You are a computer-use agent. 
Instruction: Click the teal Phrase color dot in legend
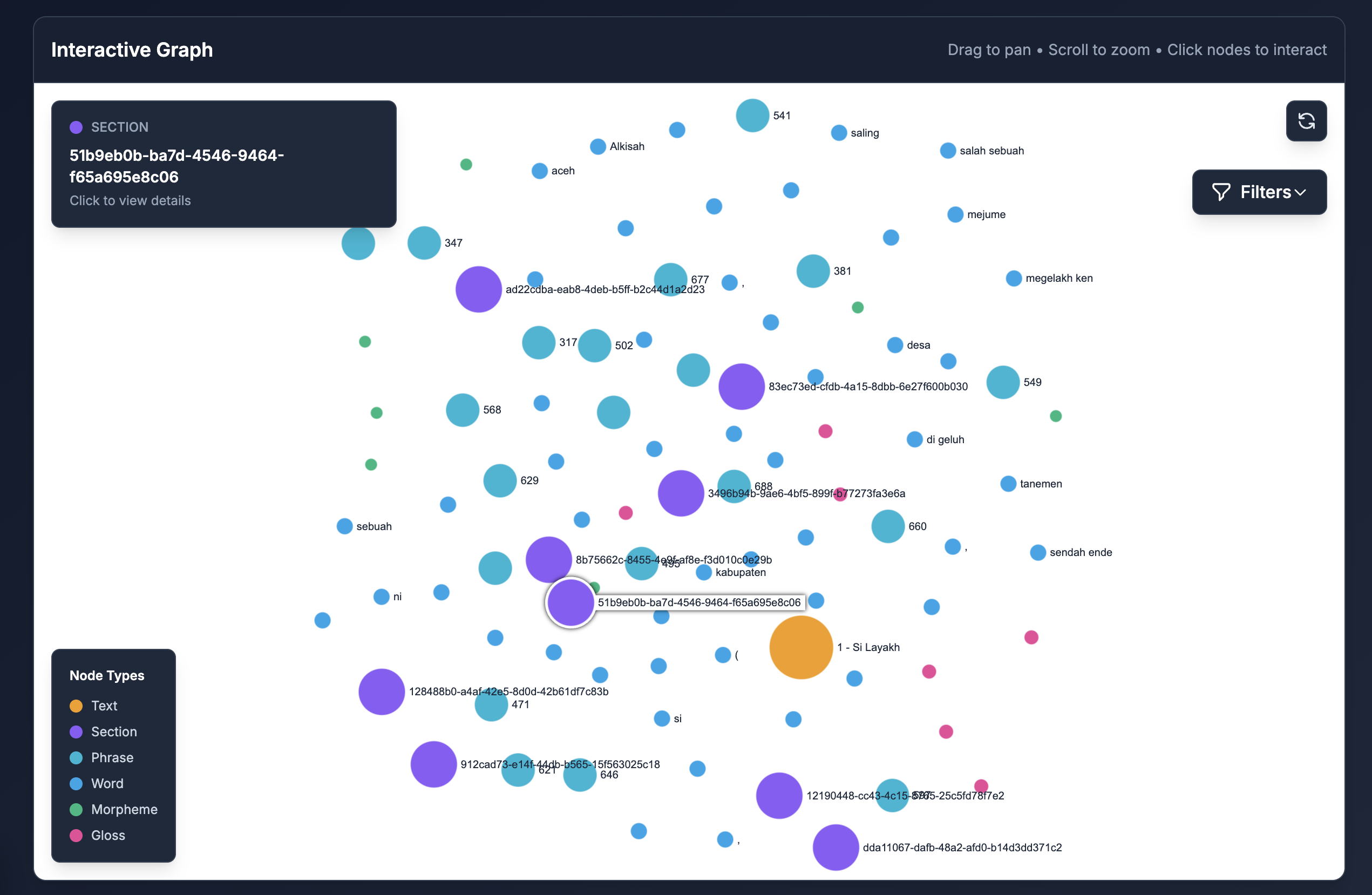(76, 757)
